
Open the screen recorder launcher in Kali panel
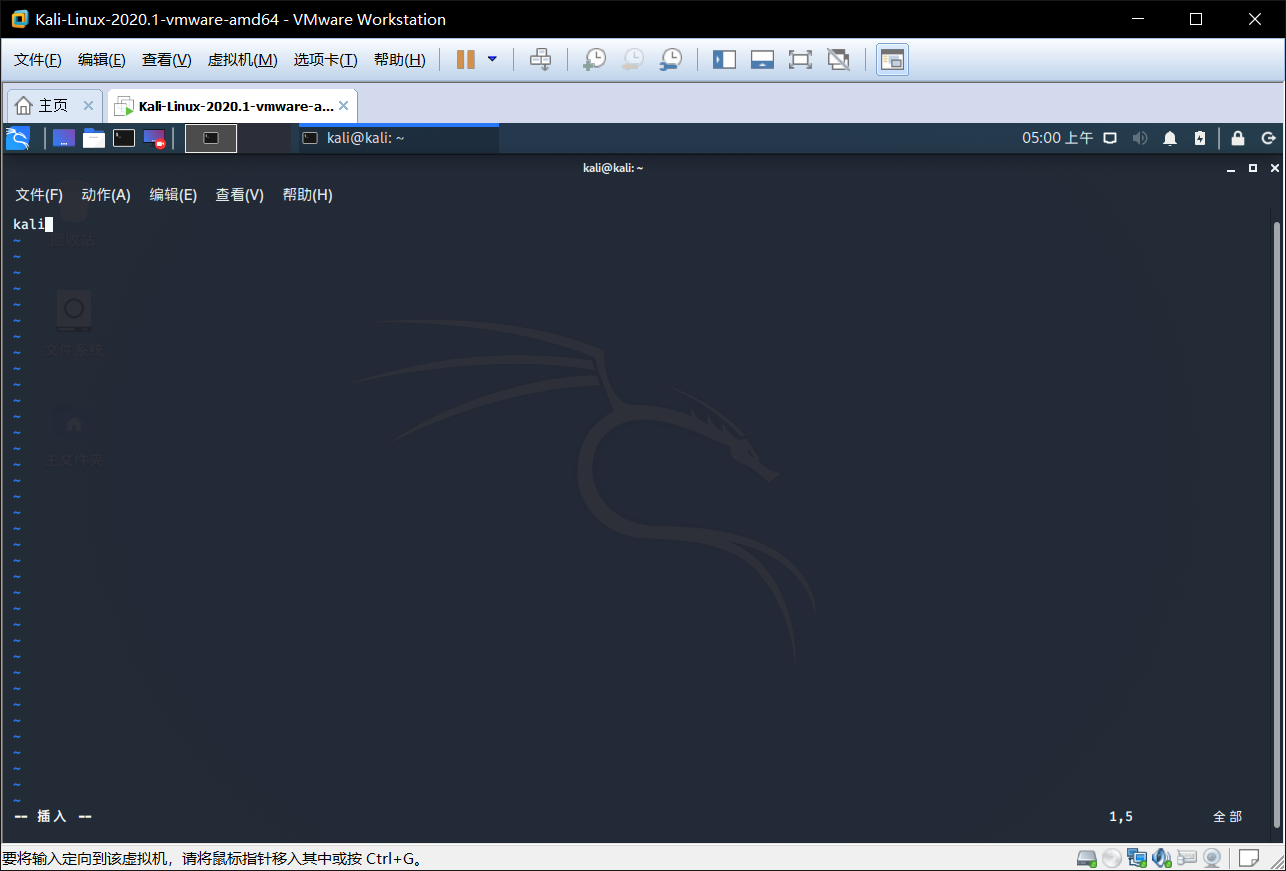coord(154,138)
